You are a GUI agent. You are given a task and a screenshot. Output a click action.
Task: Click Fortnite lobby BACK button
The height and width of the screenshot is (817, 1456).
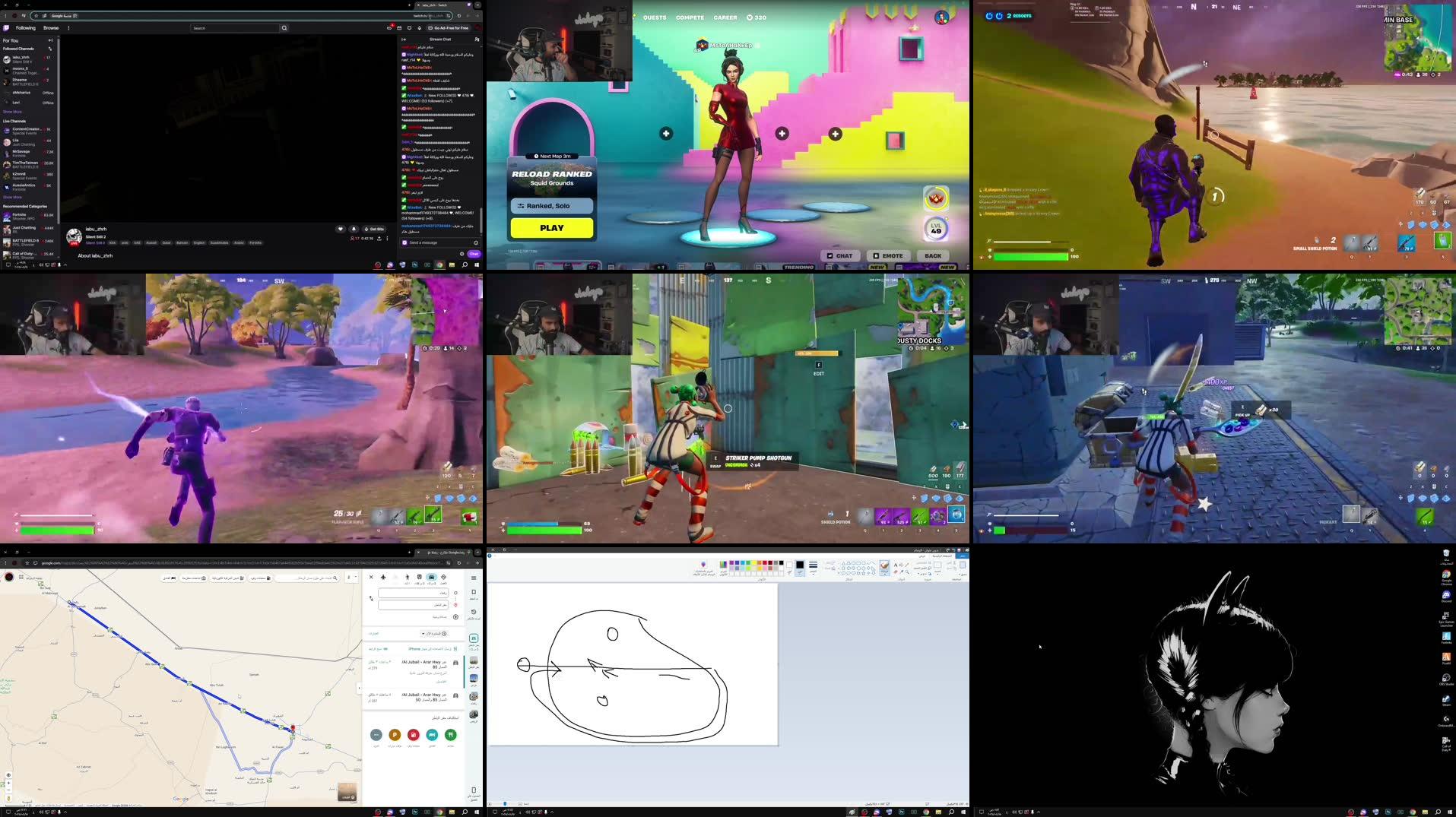933,255
